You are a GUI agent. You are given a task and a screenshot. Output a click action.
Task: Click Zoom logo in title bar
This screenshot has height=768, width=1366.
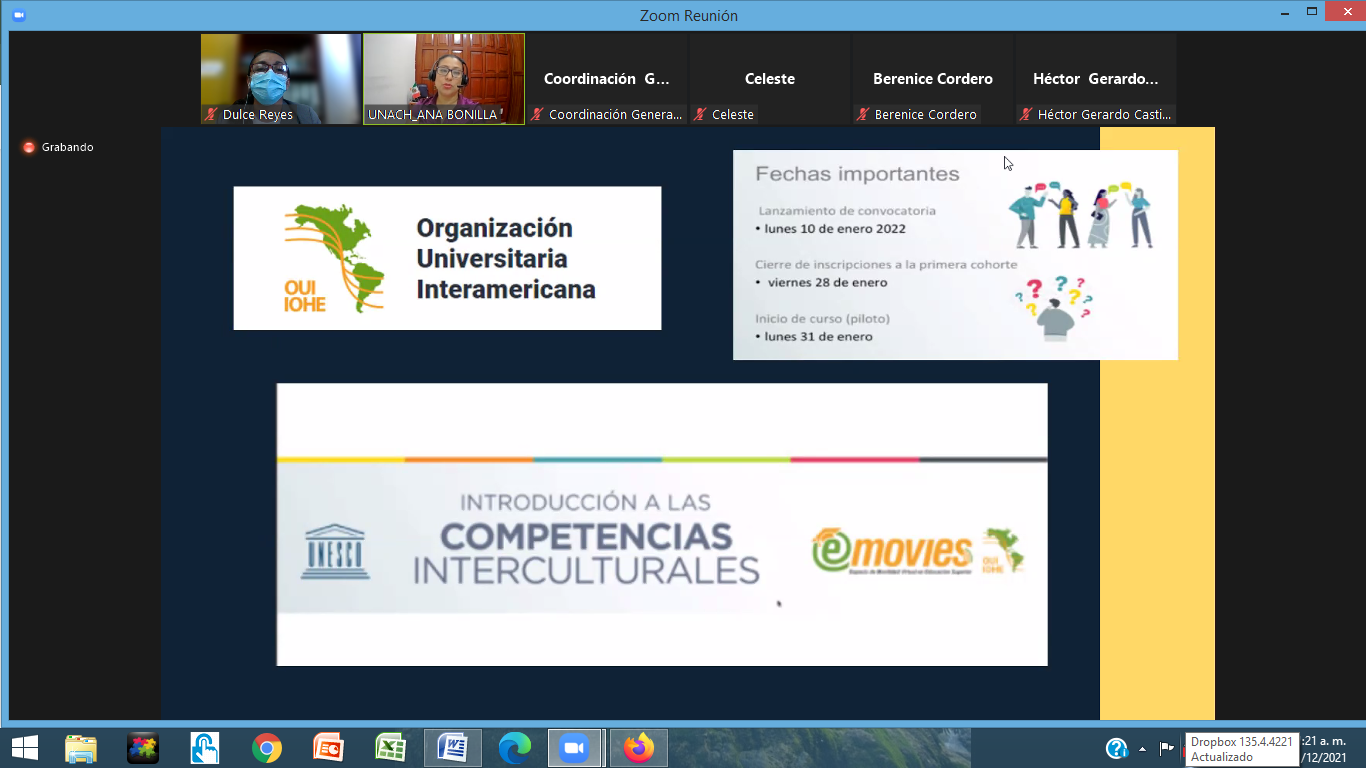tap(18, 16)
